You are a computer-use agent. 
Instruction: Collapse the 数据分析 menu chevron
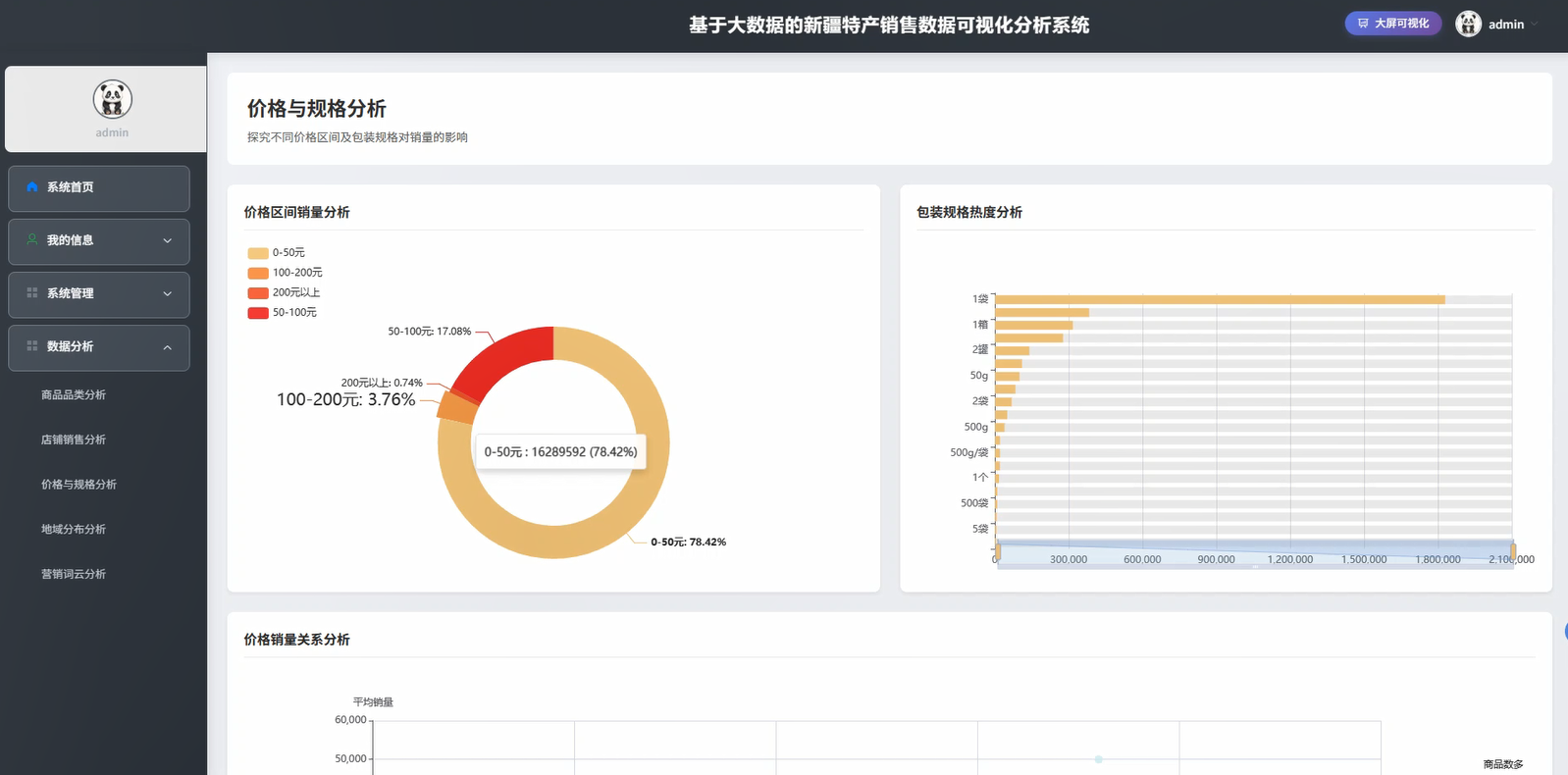tap(167, 347)
